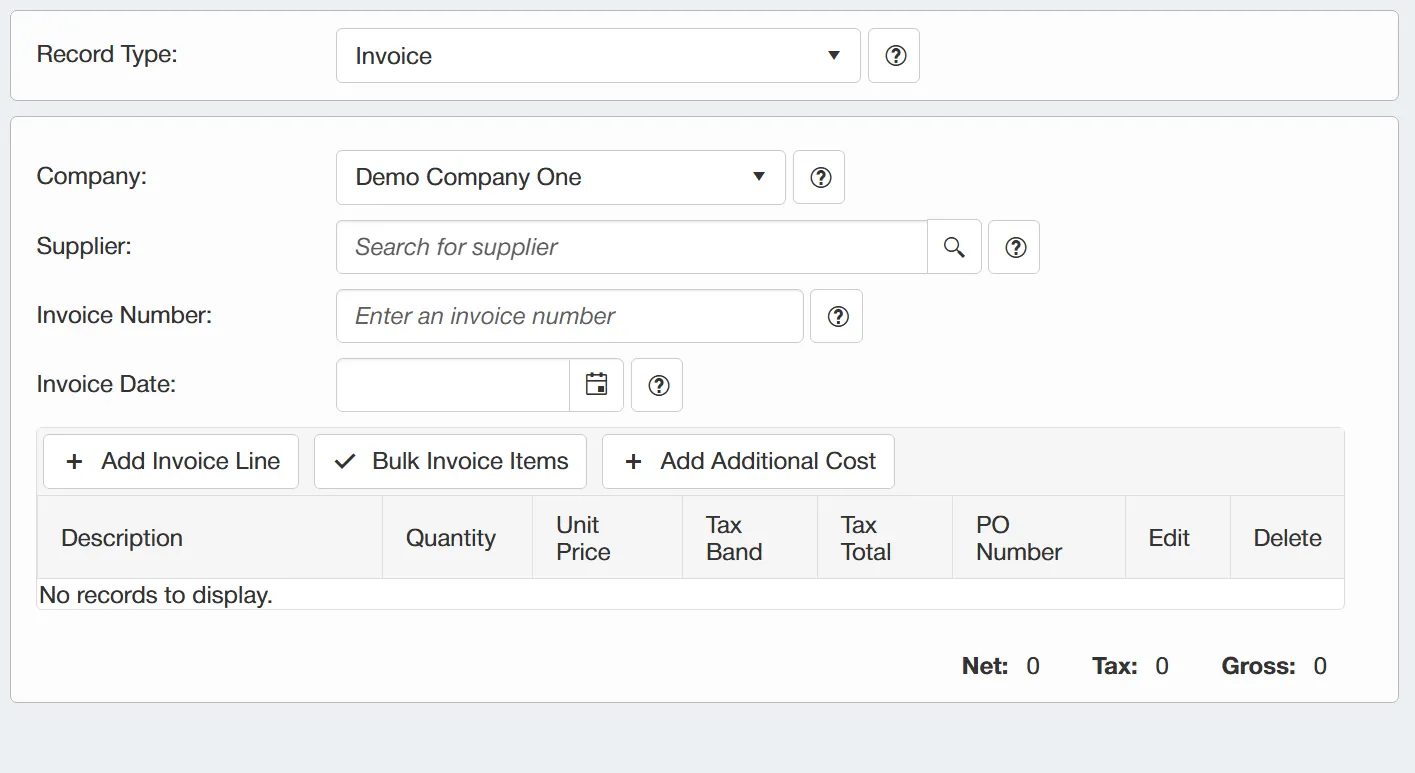Image resolution: width=1415 pixels, height=773 pixels.
Task: Click the Quantity column header
Action: tap(458, 538)
